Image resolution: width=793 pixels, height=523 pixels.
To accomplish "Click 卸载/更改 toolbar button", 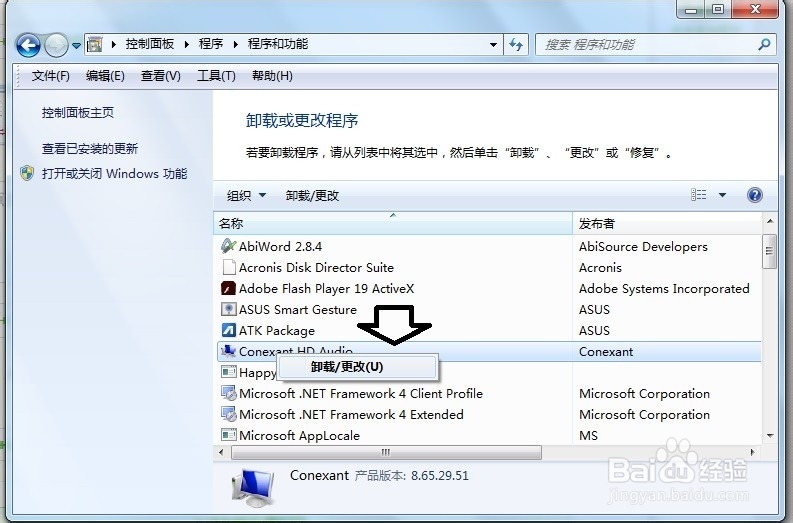I will point(312,195).
